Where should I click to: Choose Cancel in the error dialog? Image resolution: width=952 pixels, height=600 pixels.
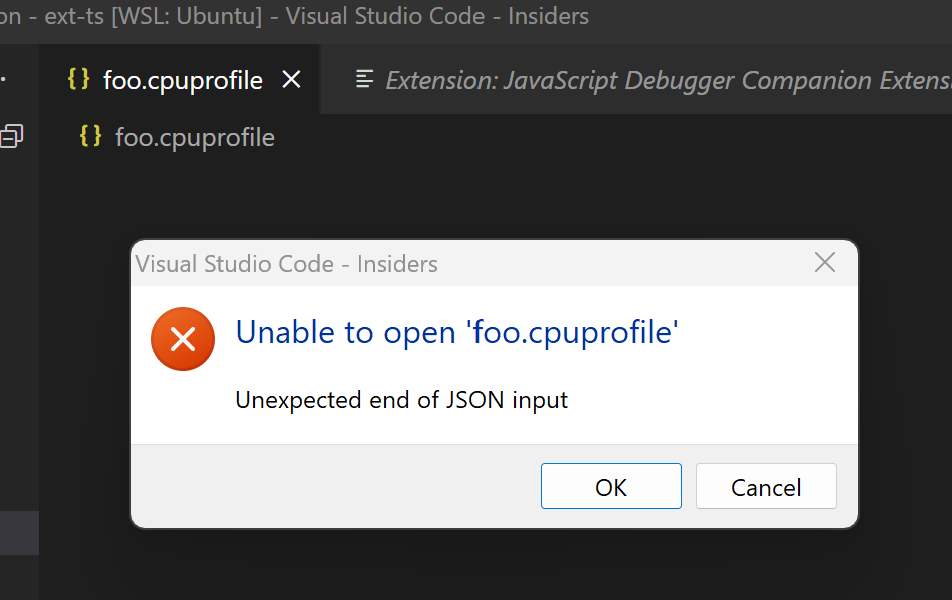coord(766,487)
